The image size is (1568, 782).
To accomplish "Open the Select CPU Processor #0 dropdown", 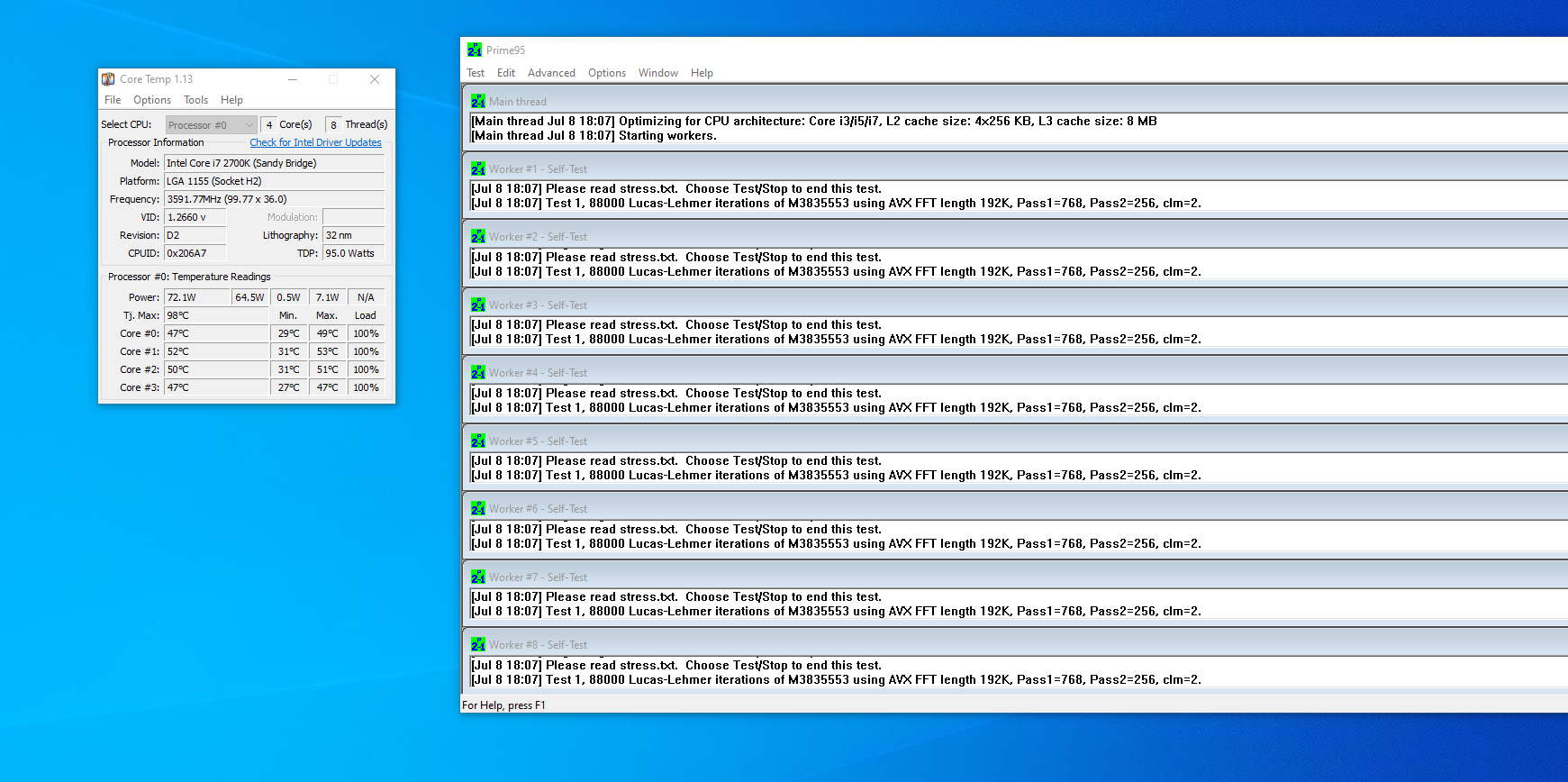I will point(211,125).
